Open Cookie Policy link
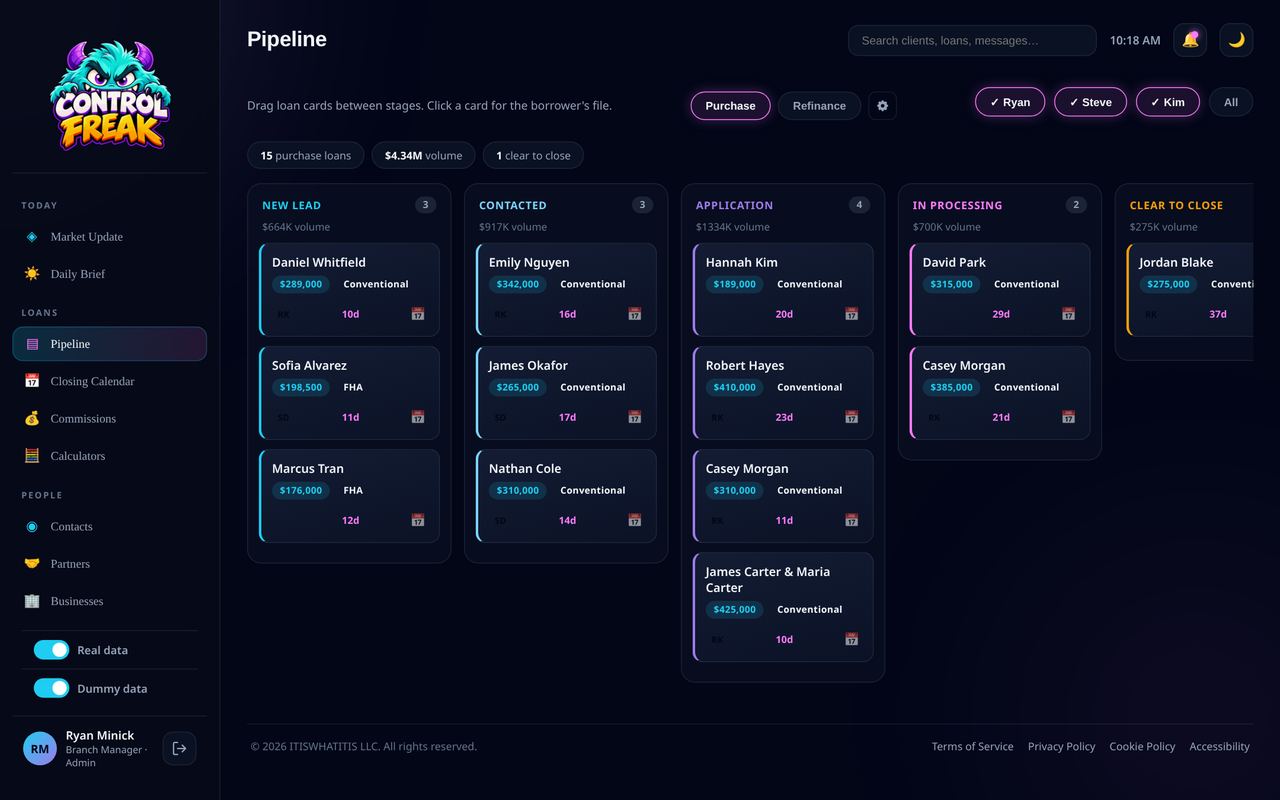Screen dimensions: 1280x800 coord(1142,747)
